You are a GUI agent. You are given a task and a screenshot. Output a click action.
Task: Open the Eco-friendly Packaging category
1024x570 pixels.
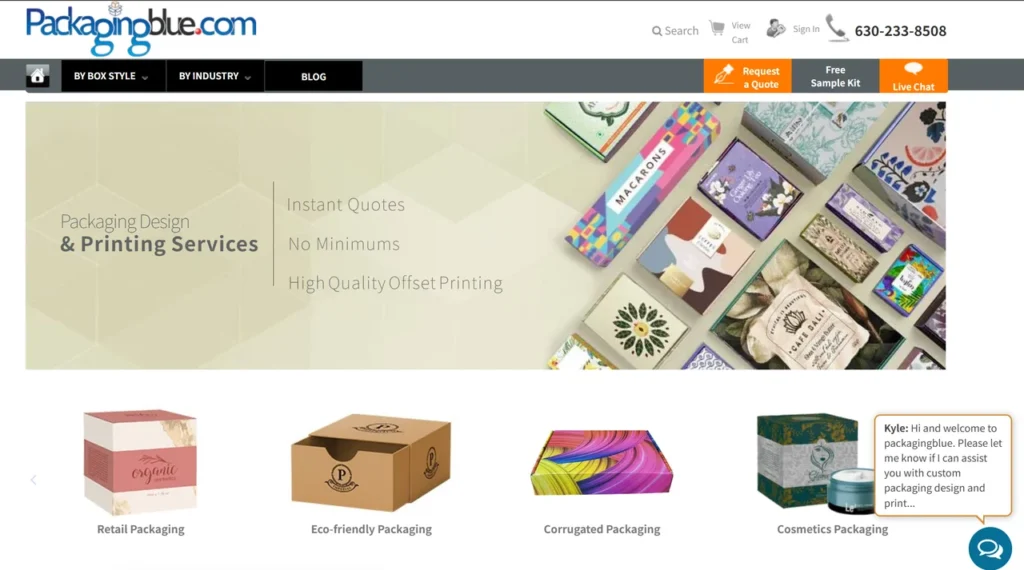pos(371,529)
